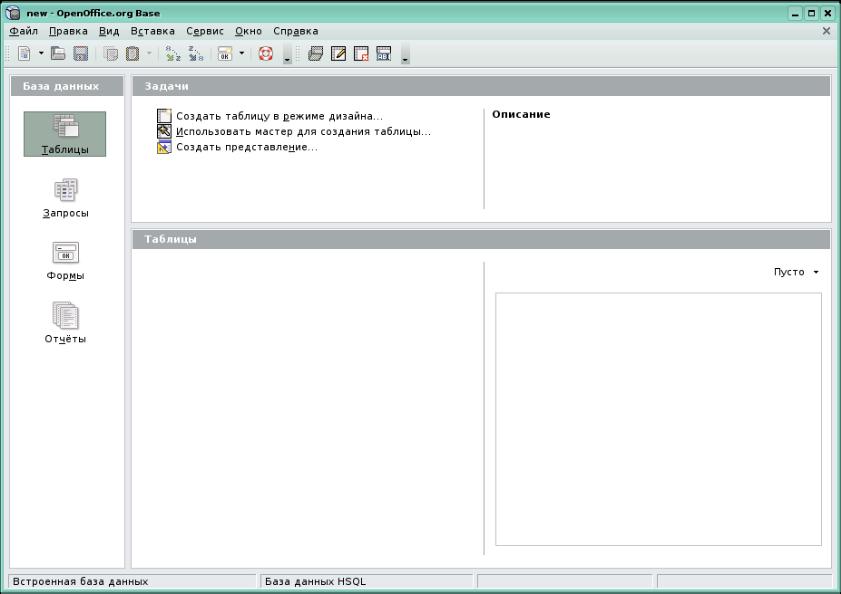
Task: Click the Sort Descending icon
Action: (195, 53)
